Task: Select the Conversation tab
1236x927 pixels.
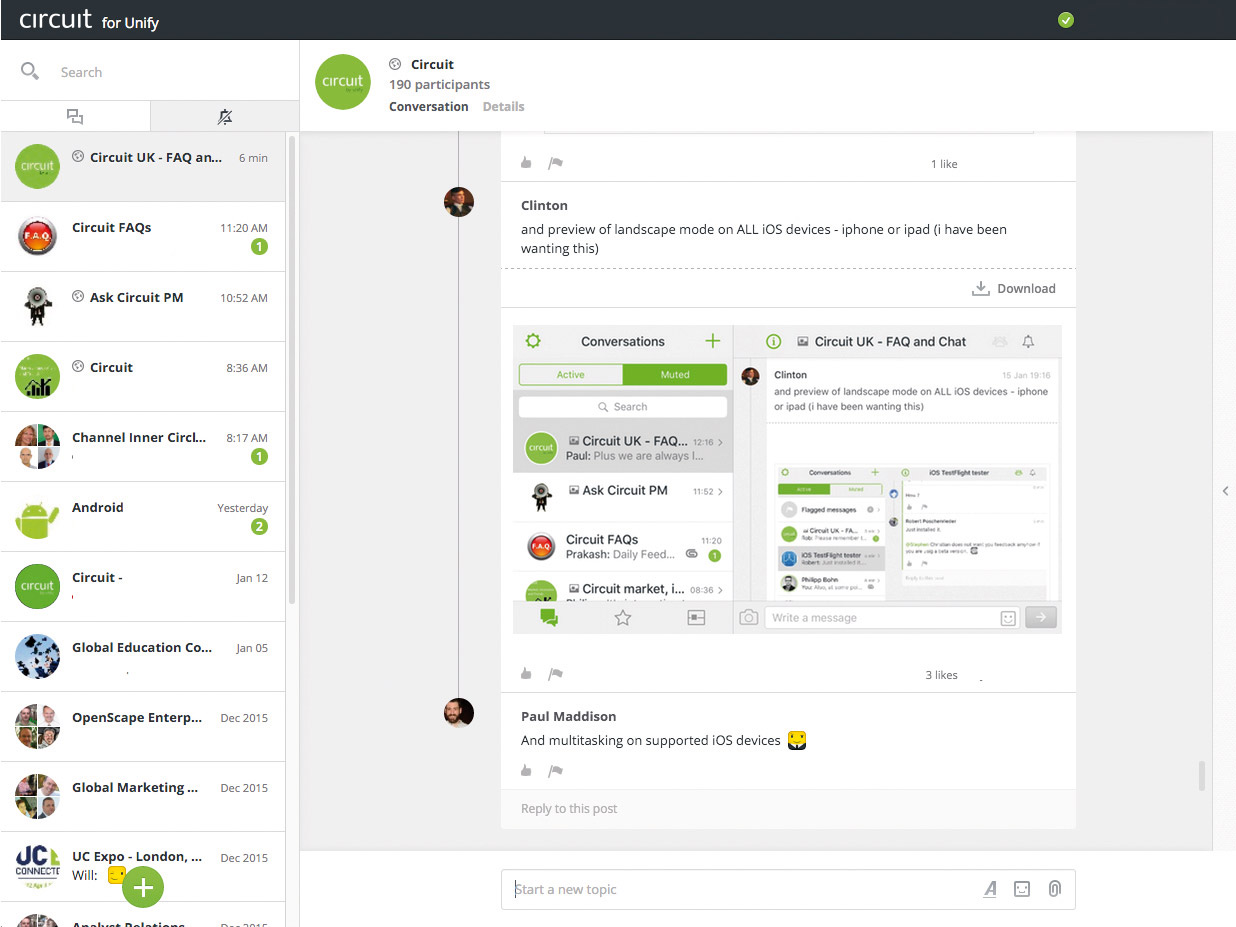Action: point(429,106)
